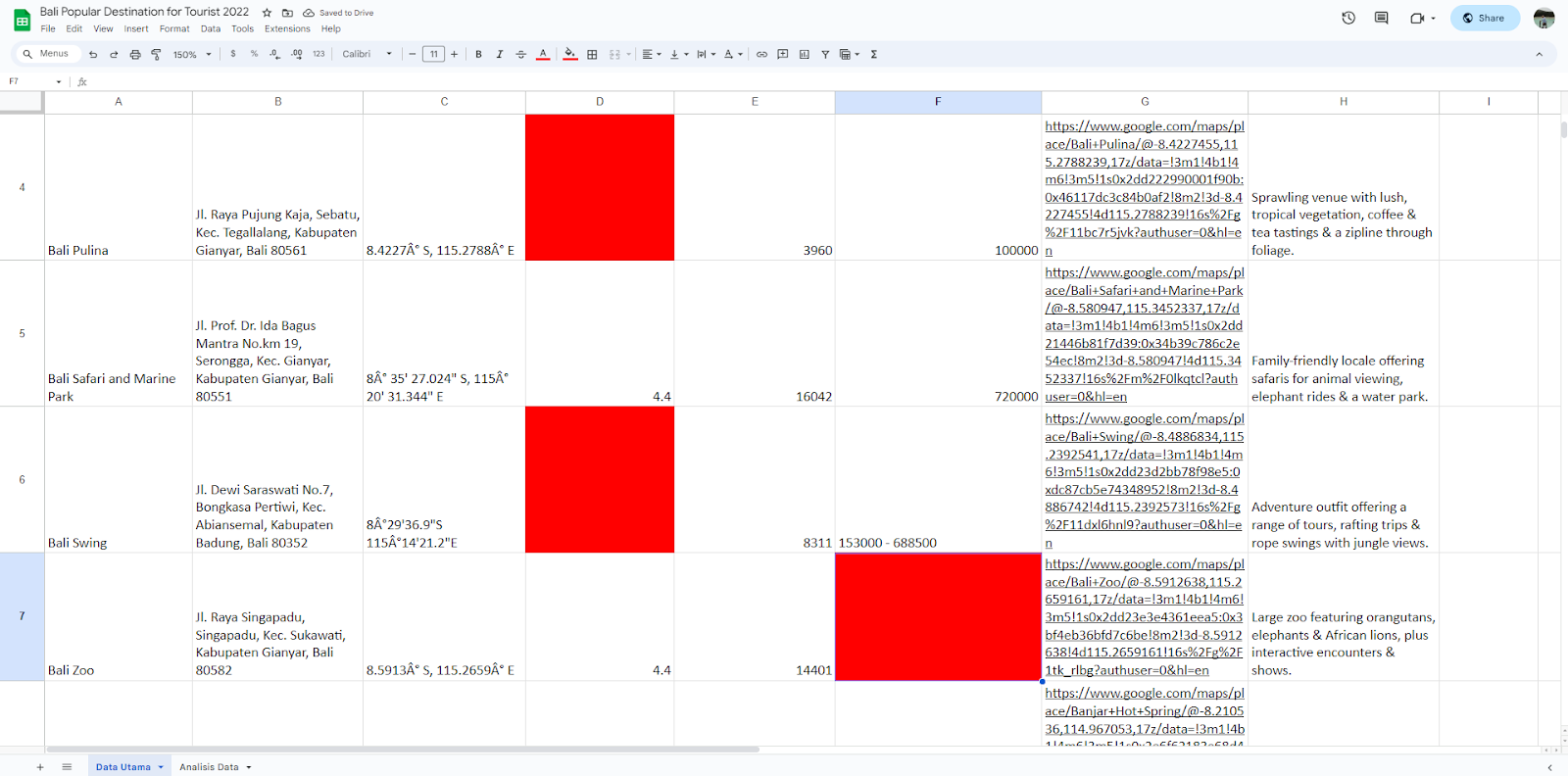Open the Bali Safari Google Maps link

tap(1144, 334)
